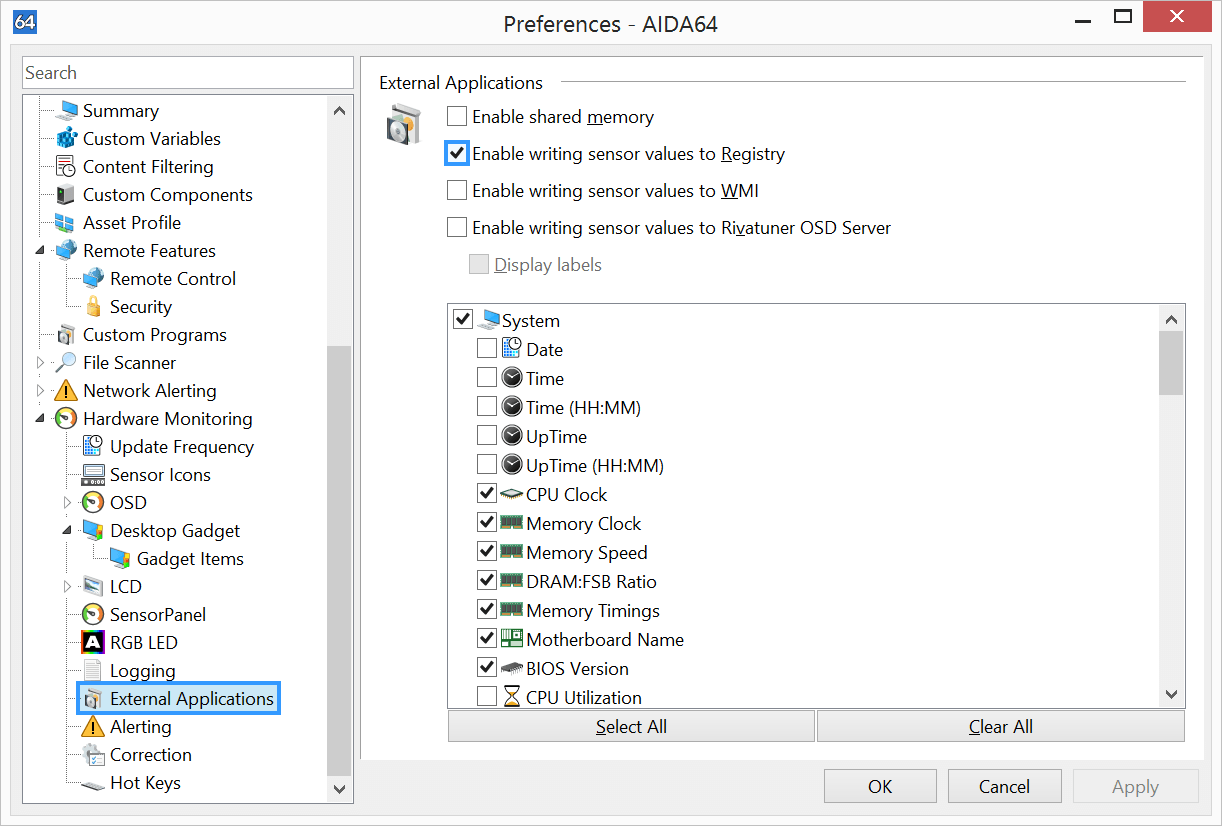Click tree panel scrollbar up arrow
The width and height of the screenshot is (1222, 826).
(339, 110)
